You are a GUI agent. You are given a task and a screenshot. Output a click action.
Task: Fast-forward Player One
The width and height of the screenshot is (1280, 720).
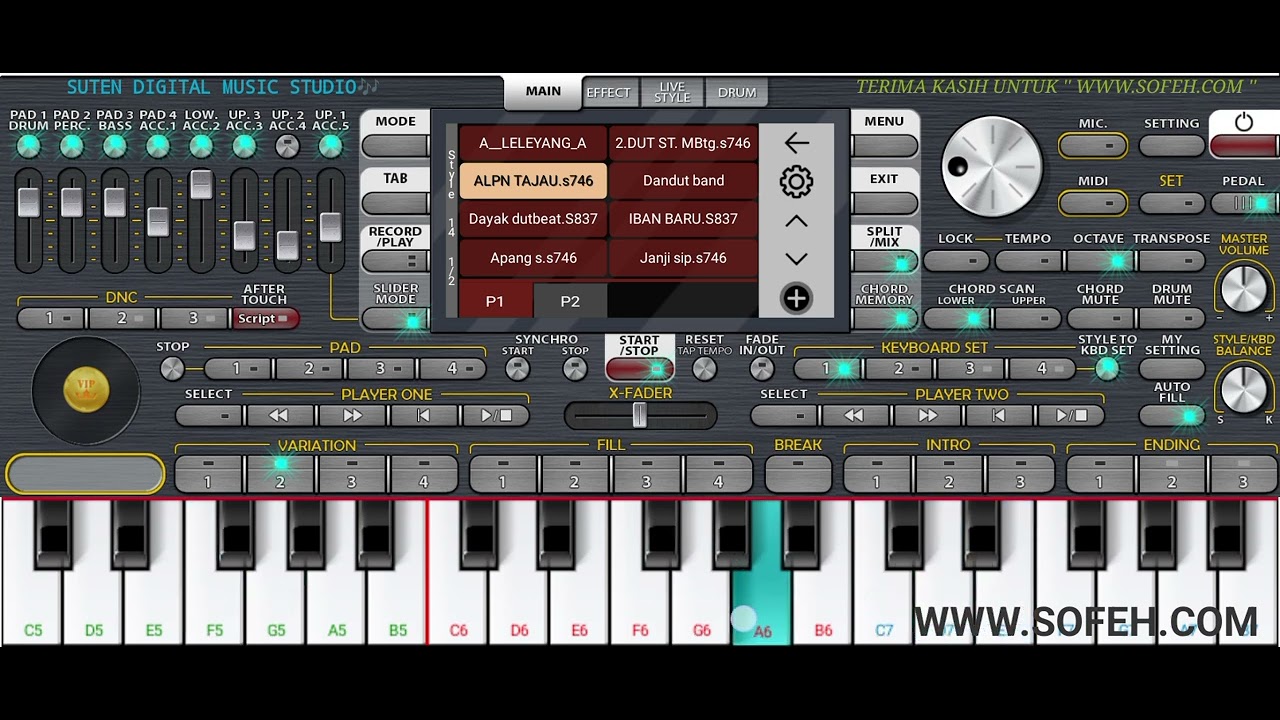coord(352,415)
